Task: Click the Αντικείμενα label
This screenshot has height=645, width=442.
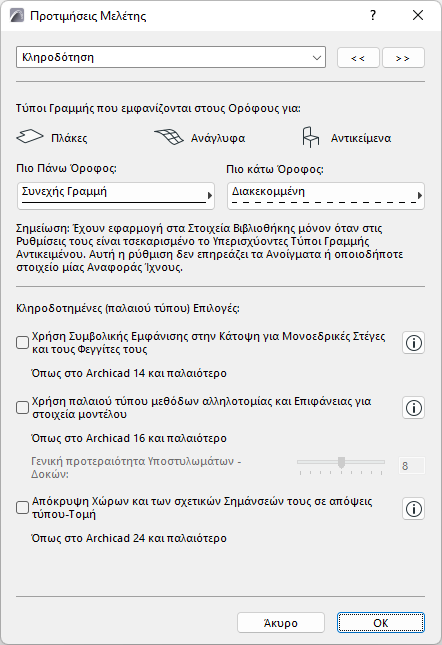Action: [361, 138]
